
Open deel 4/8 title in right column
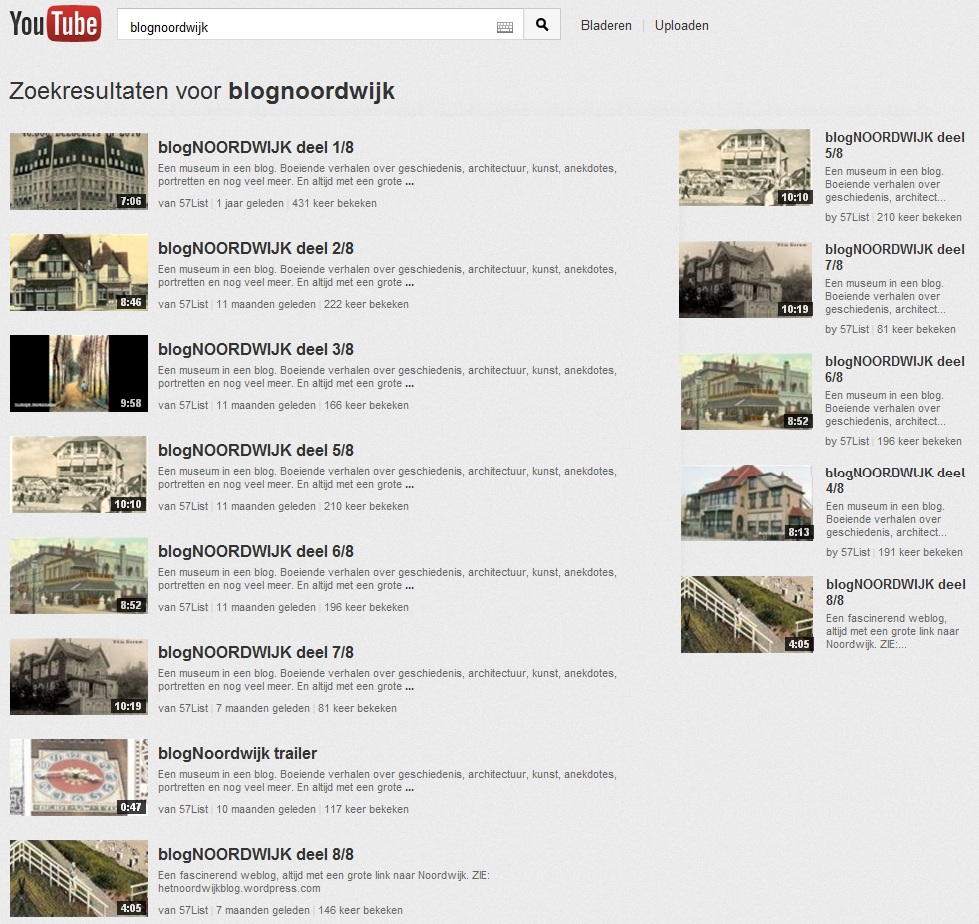pos(894,480)
